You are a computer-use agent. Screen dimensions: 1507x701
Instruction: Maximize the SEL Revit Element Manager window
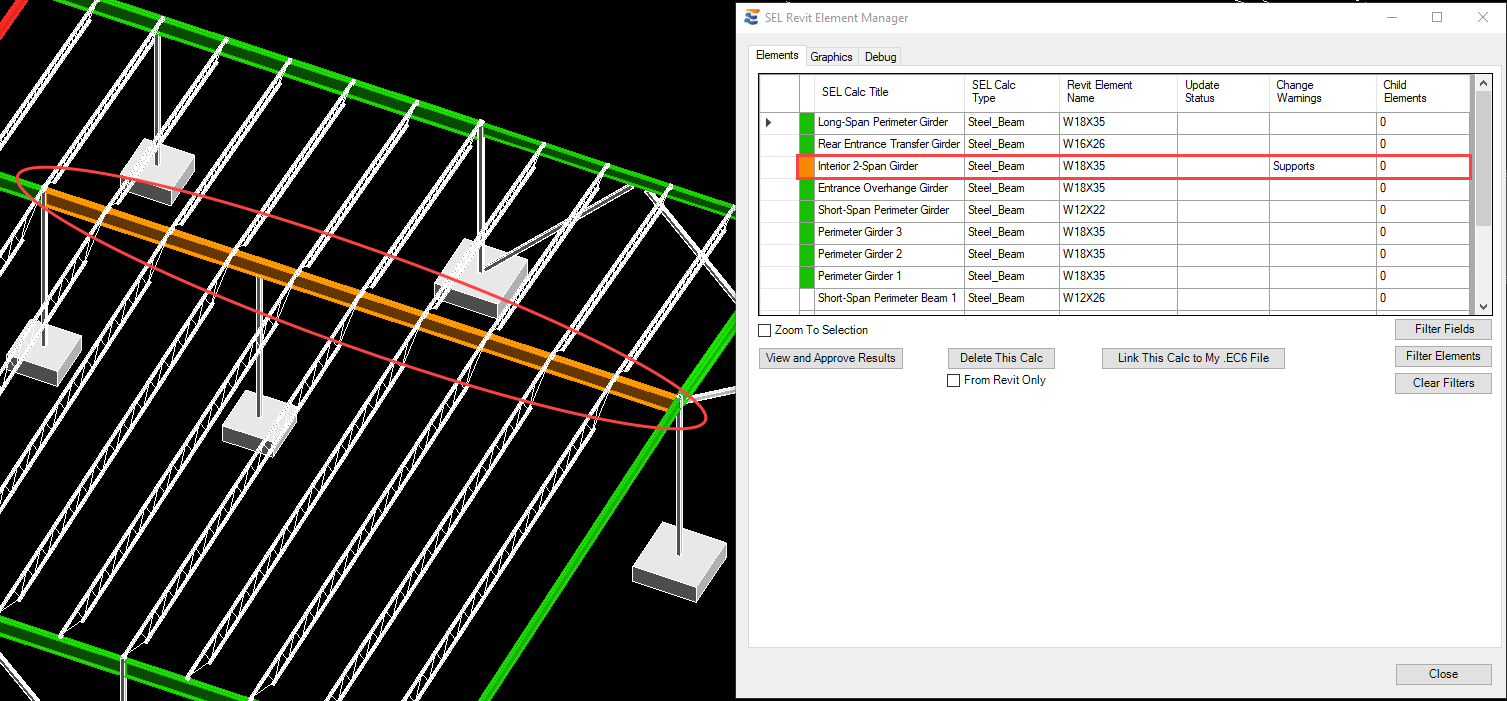tap(1437, 17)
